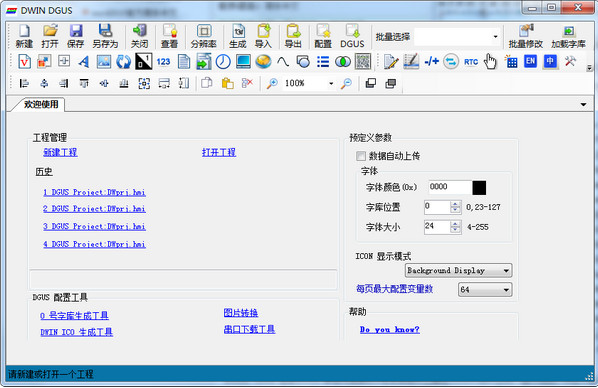The image size is (598, 388).
Task: Click the black font color swatch
Action: coord(479,188)
